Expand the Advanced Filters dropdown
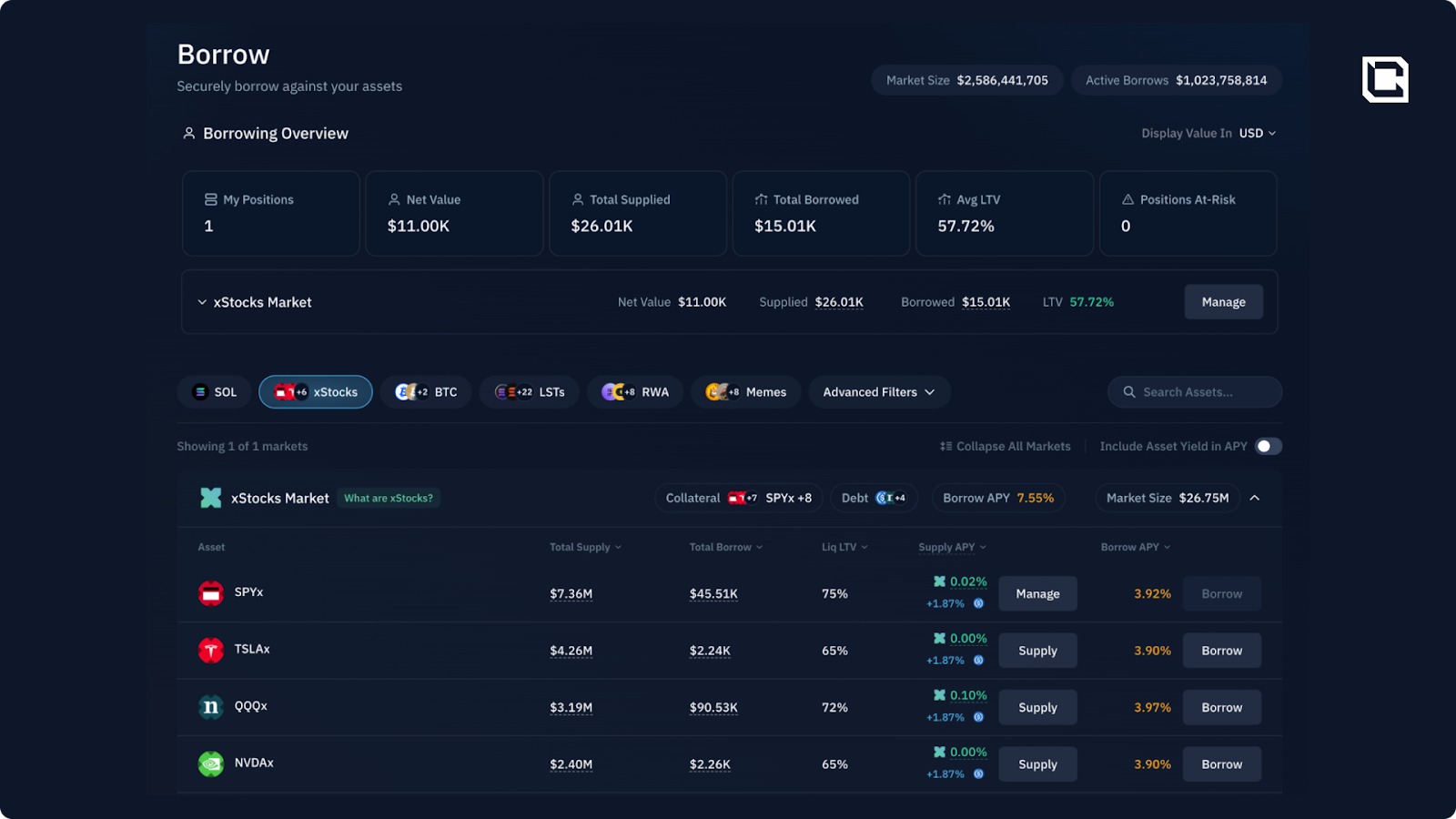 878,392
